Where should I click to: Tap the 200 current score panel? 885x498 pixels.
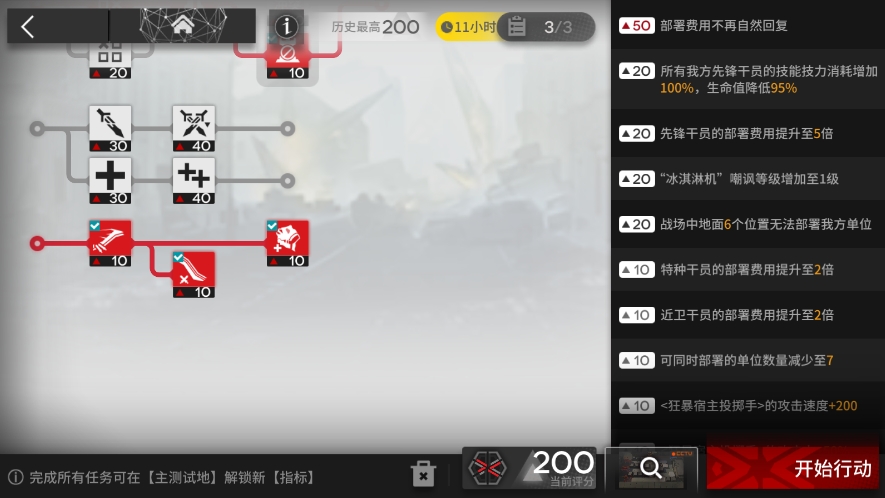pos(529,468)
